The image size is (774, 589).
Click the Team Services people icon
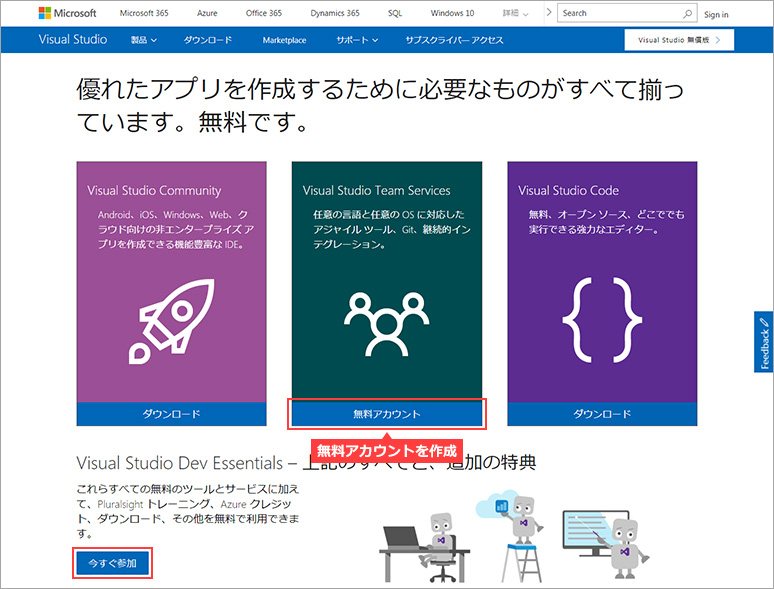(387, 324)
